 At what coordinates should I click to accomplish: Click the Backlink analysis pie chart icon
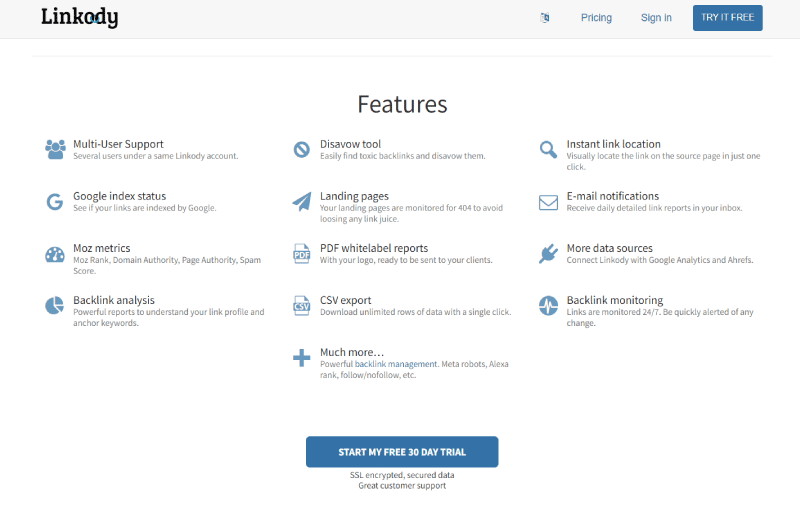tap(55, 306)
